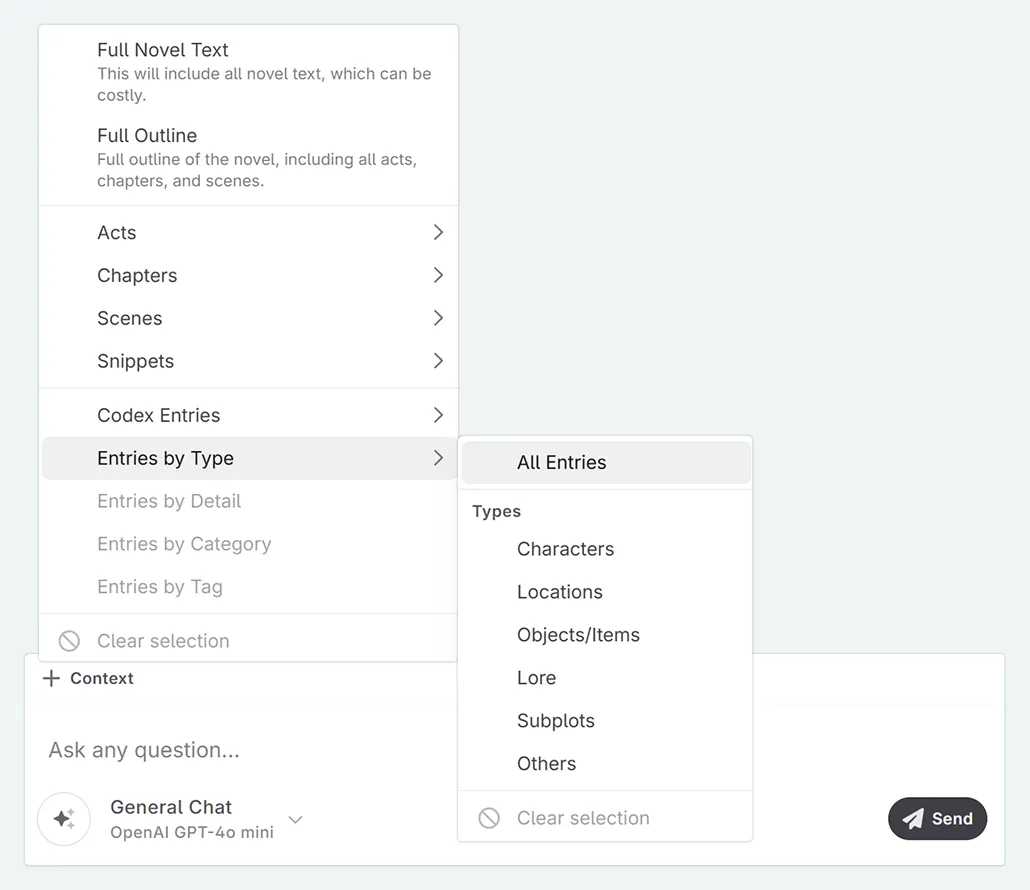Screen dimensions: 1030x890
Task: Click the Clear selection icon in Types submenu
Action: (489, 818)
